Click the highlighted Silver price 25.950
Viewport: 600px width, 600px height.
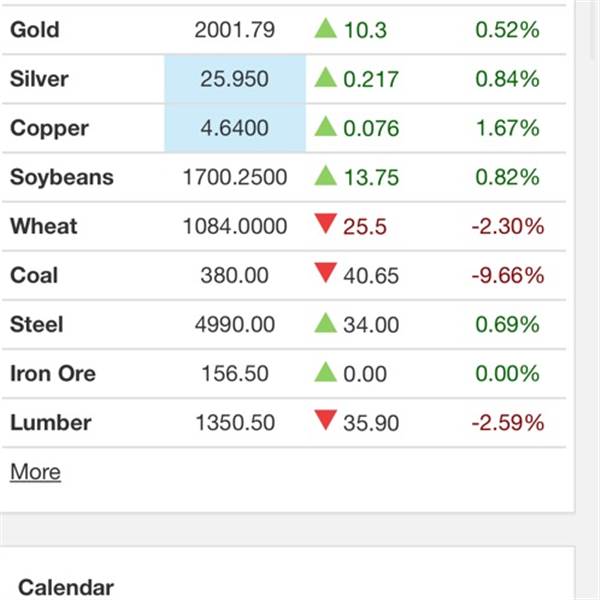tap(235, 79)
